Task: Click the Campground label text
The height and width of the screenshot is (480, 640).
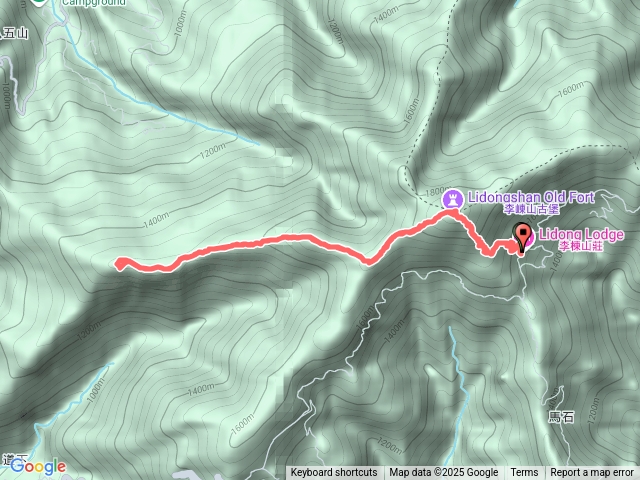Action: click(x=94, y=2)
